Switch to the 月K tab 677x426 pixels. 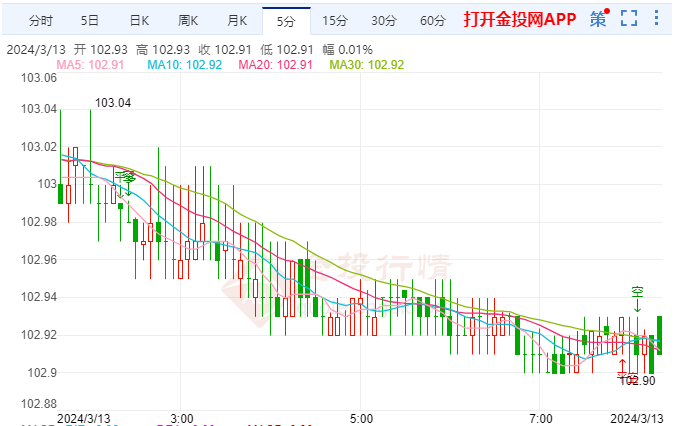point(237,20)
